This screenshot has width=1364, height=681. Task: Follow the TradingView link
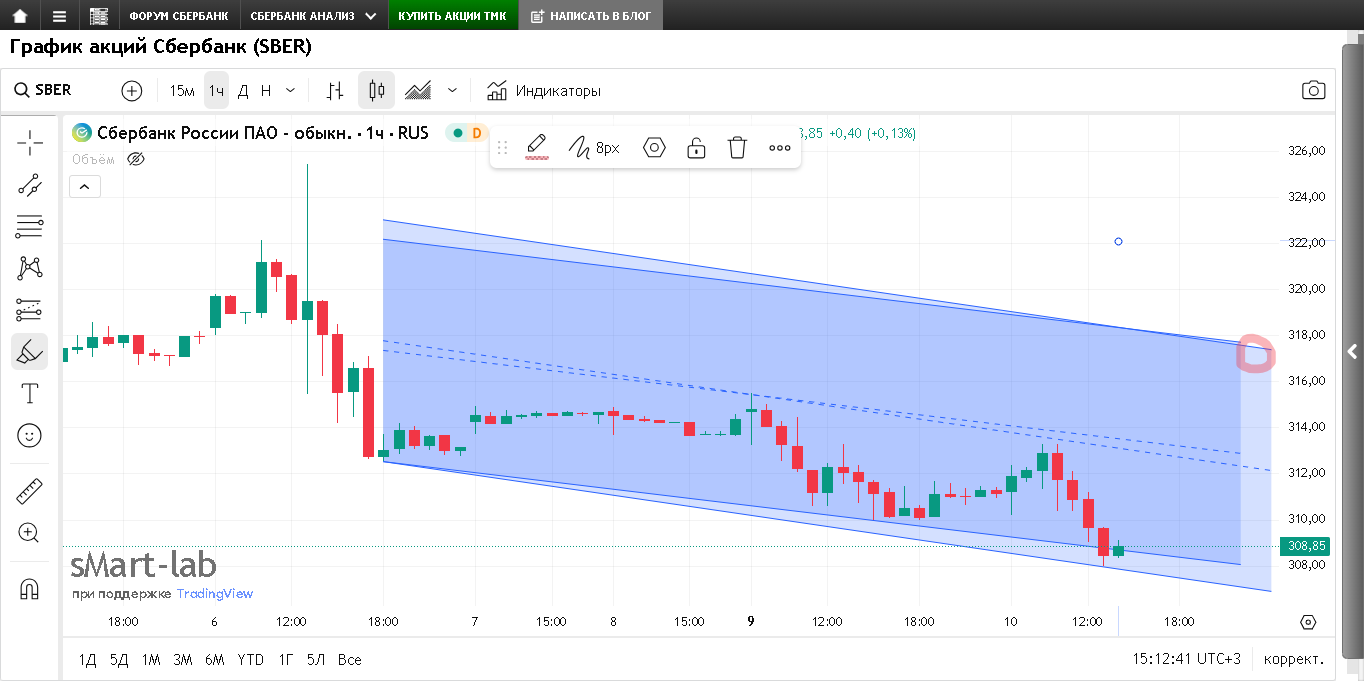click(215, 594)
